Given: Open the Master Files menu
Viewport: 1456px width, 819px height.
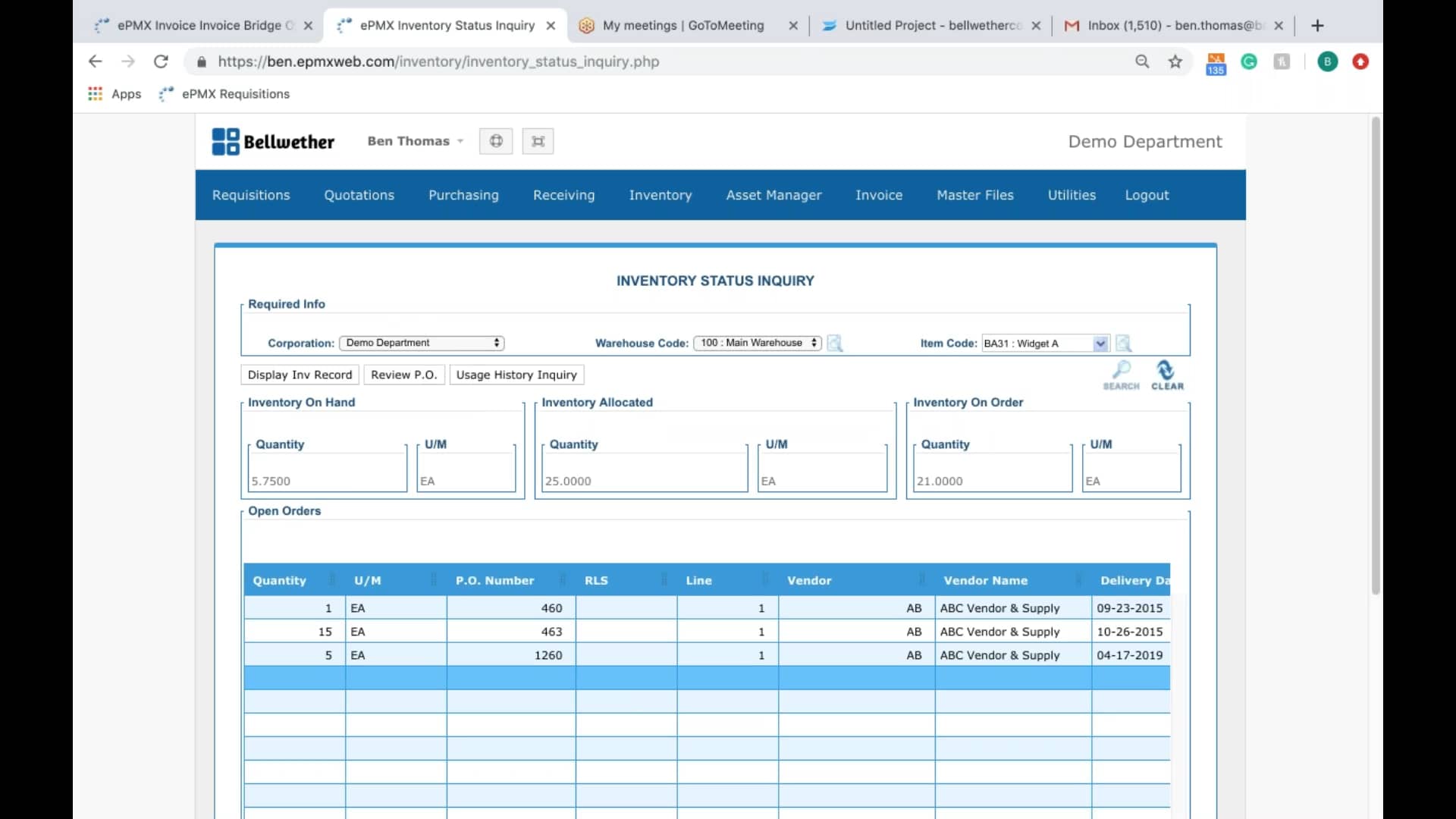Looking at the screenshot, I should 975,195.
